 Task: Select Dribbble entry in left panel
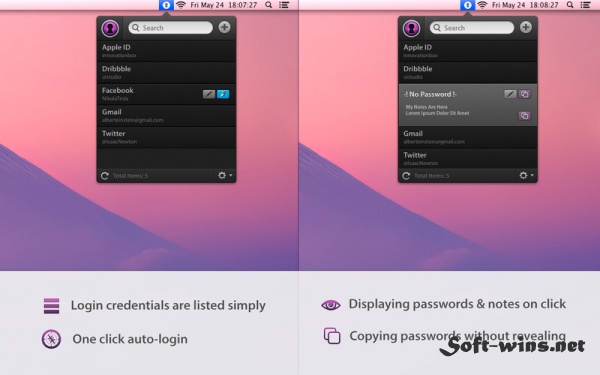coord(166,72)
